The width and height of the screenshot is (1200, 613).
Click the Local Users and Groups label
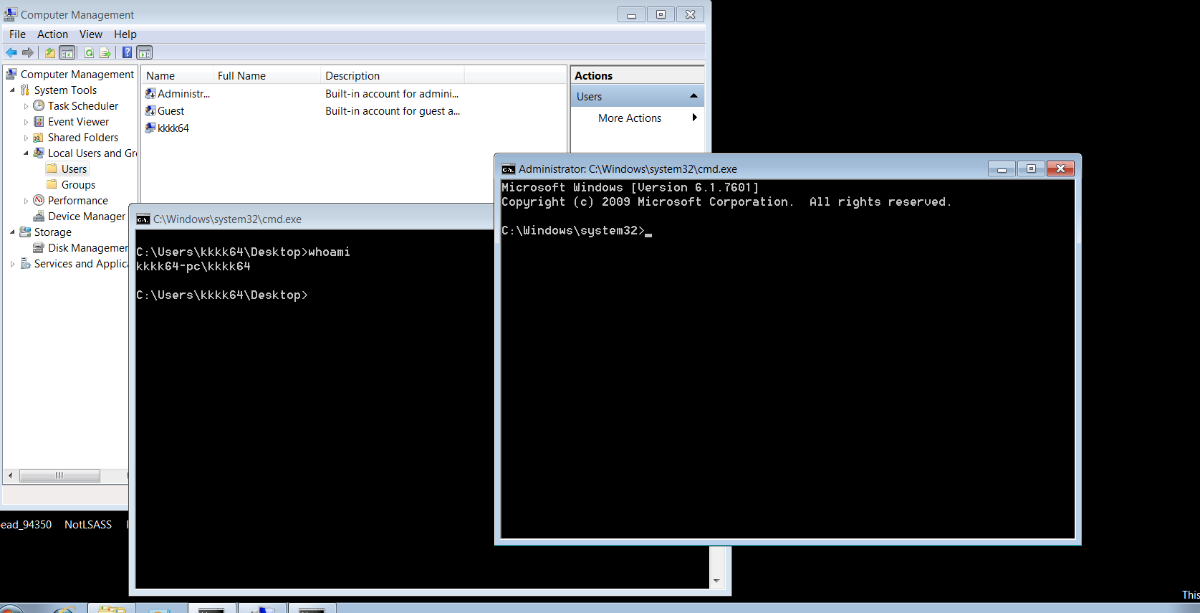click(x=92, y=154)
